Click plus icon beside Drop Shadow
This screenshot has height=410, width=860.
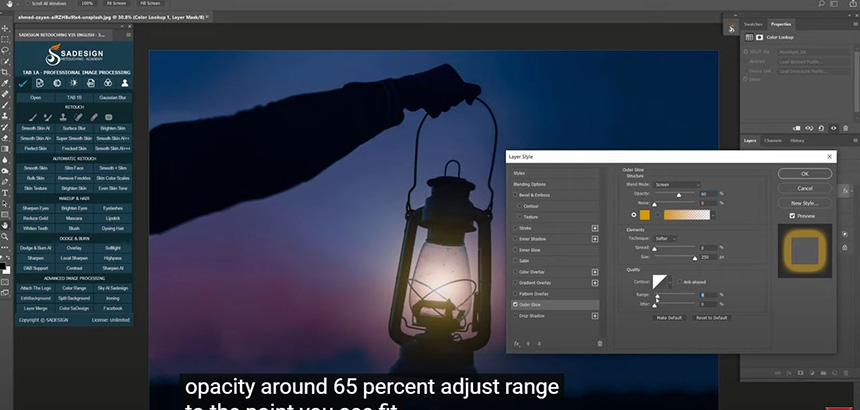(595, 316)
